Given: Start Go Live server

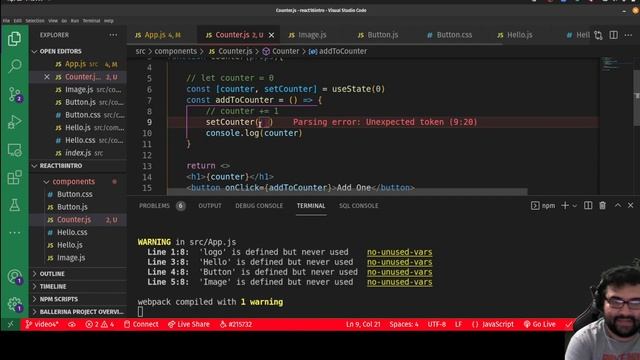Looking at the screenshot, I should tap(540, 324).
